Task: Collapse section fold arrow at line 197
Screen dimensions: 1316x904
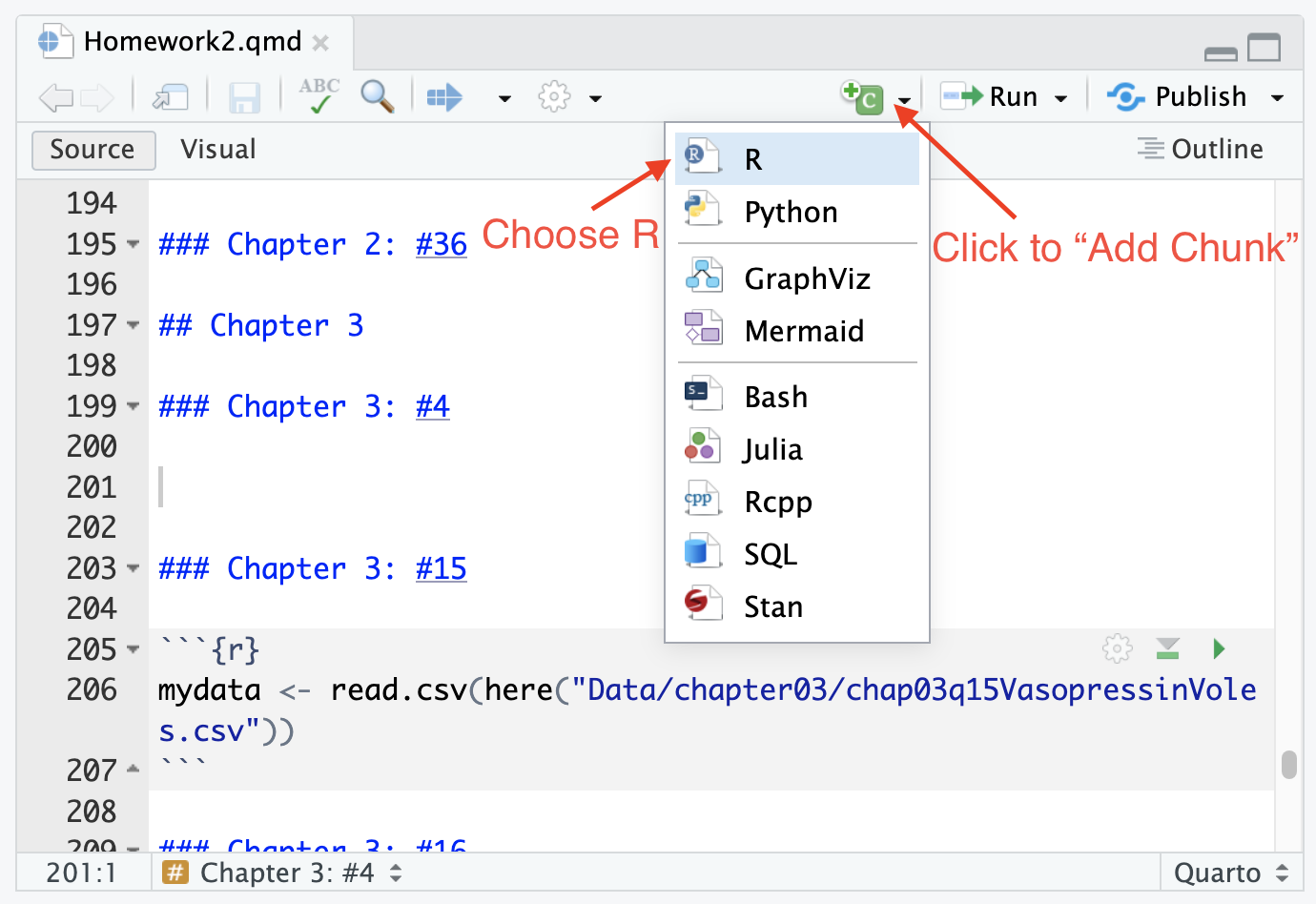Action: tap(134, 325)
